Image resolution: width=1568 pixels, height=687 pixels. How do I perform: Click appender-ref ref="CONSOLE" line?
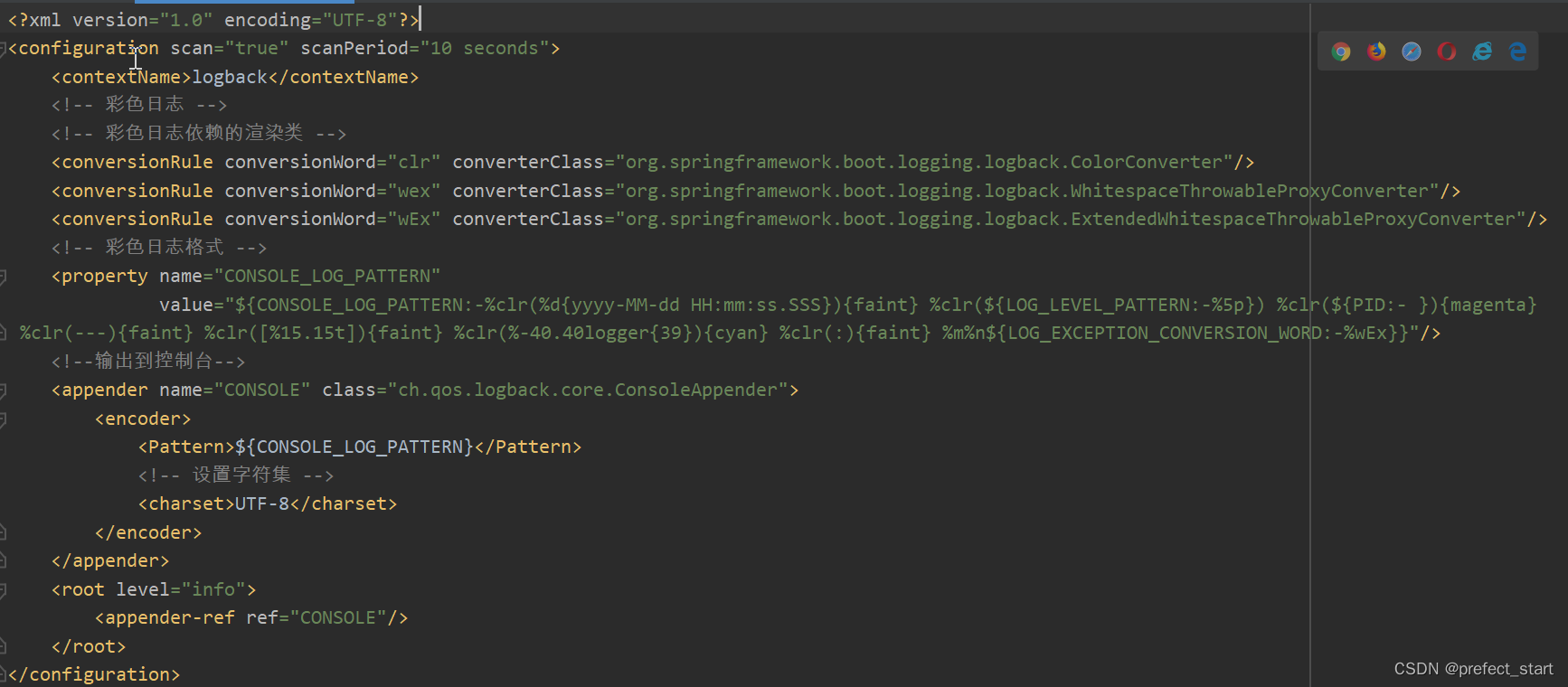(x=251, y=617)
